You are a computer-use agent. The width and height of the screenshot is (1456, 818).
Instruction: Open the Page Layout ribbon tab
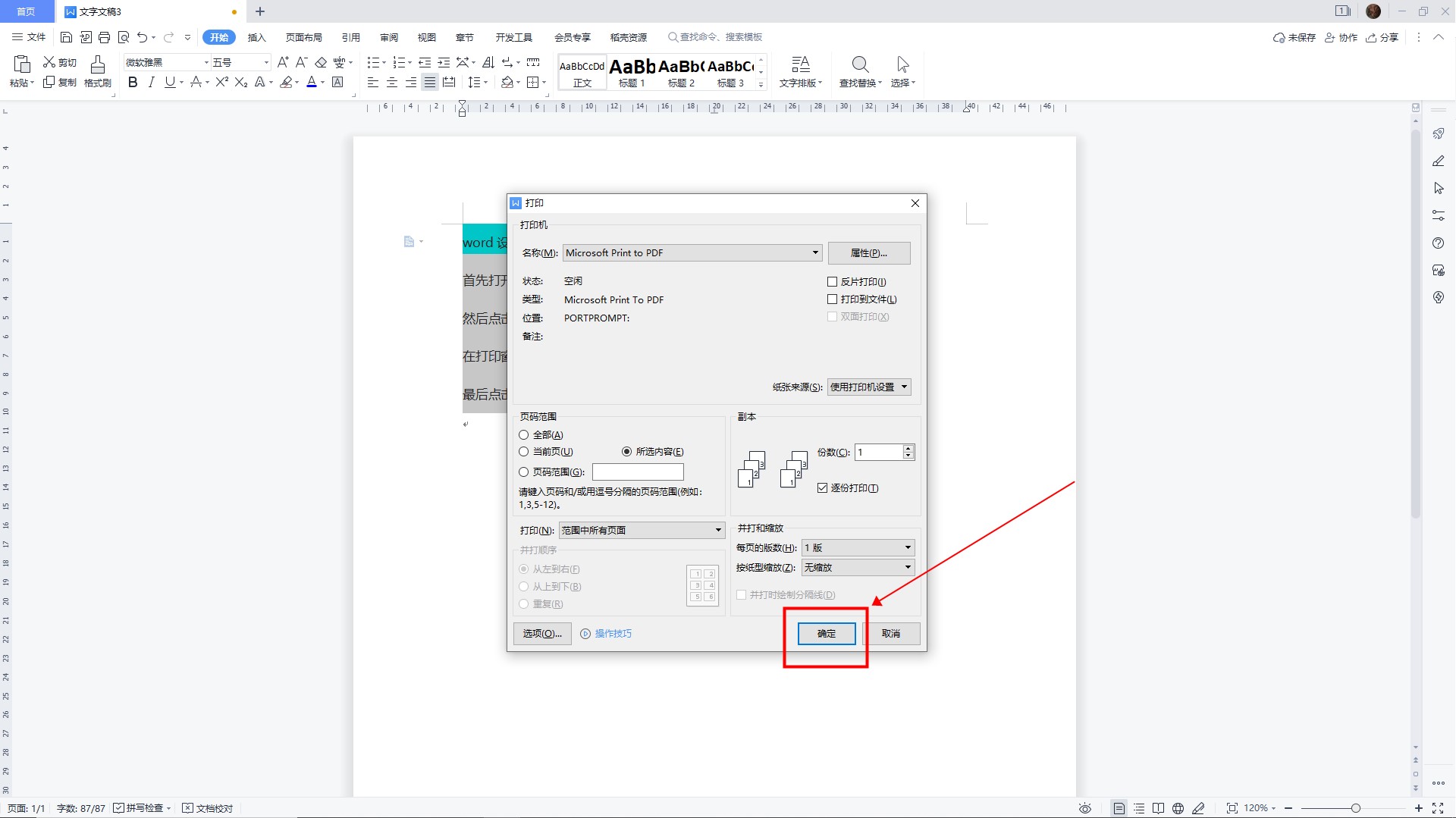[303, 37]
